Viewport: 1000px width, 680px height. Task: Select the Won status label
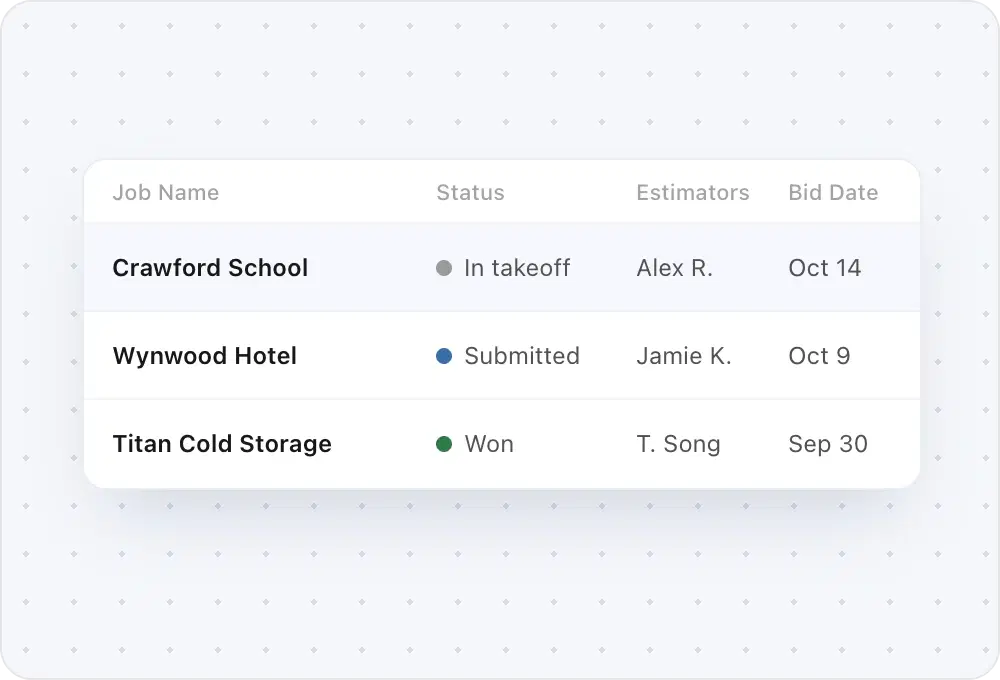click(x=489, y=444)
